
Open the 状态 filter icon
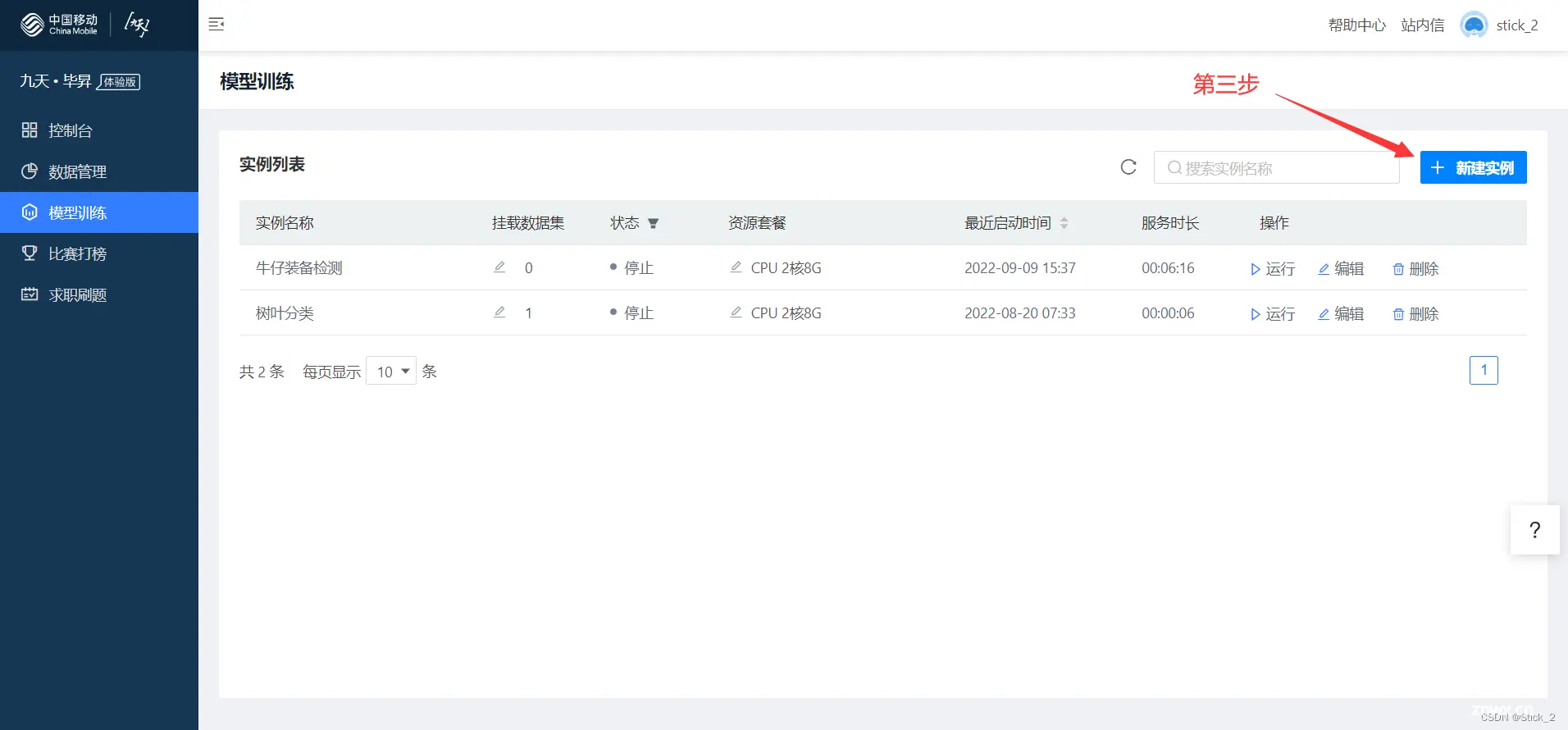click(653, 223)
